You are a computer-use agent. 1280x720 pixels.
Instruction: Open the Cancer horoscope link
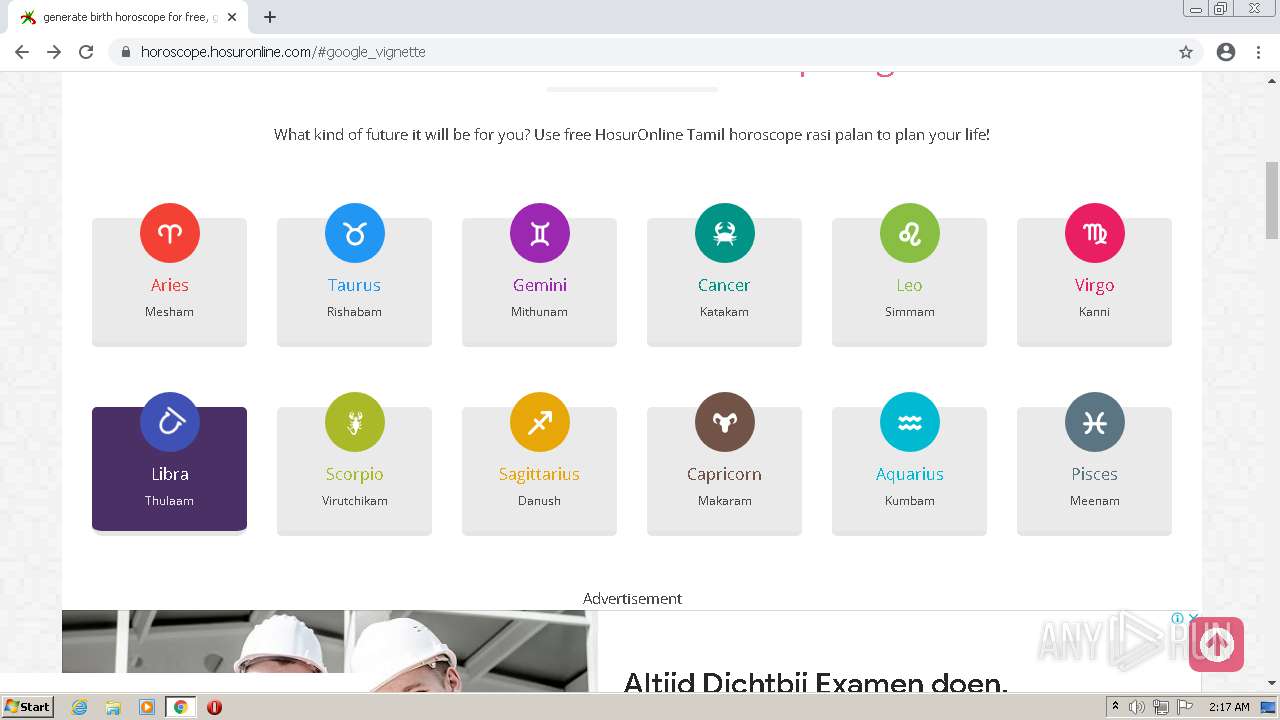[x=724, y=285]
